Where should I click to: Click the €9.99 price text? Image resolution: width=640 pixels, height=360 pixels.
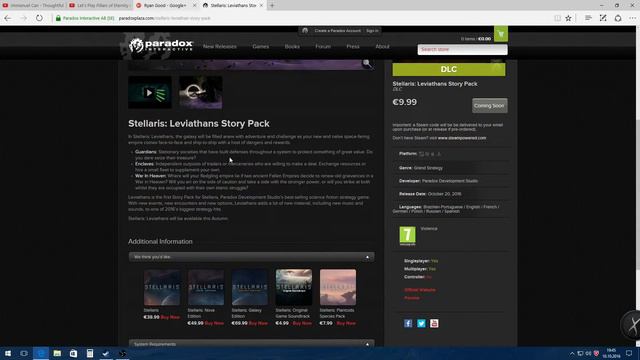(x=404, y=102)
